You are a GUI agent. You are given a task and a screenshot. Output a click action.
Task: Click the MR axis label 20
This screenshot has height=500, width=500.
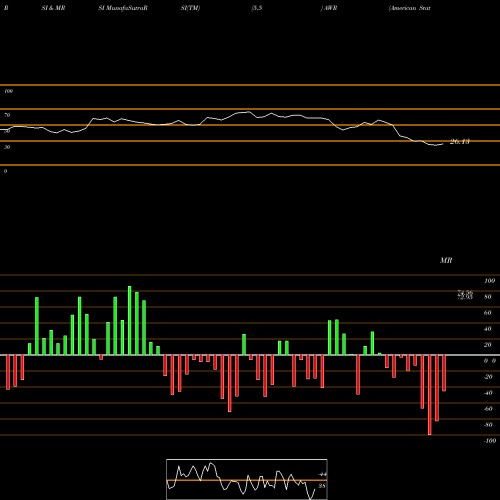coord(488,345)
